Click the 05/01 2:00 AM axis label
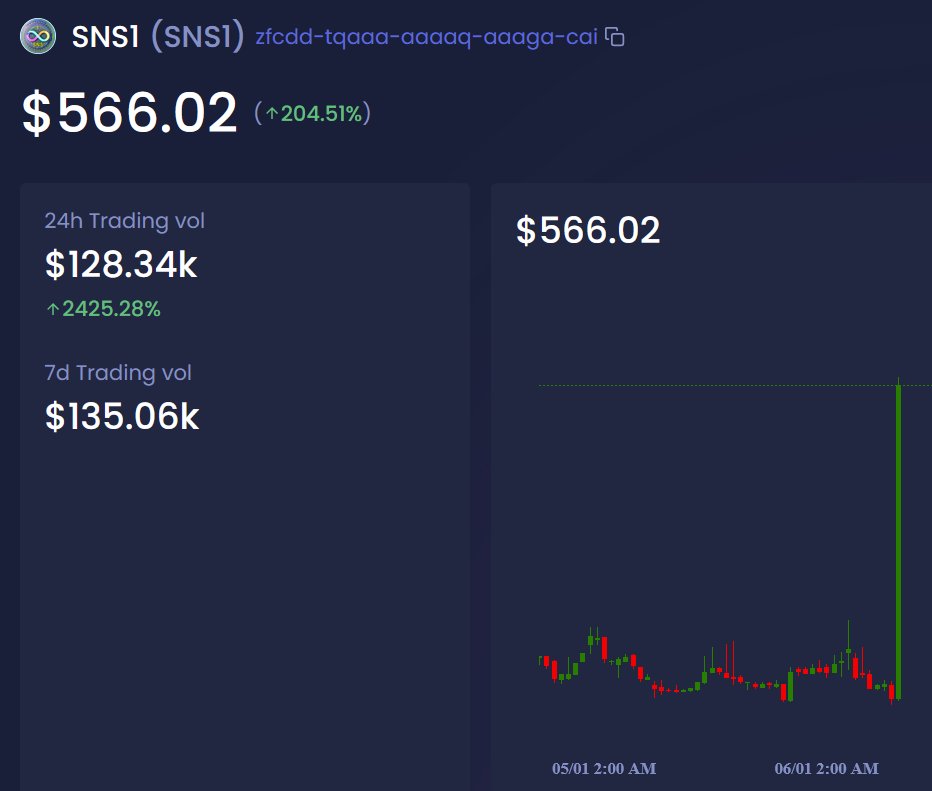The width and height of the screenshot is (932, 791). pos(604,768)
